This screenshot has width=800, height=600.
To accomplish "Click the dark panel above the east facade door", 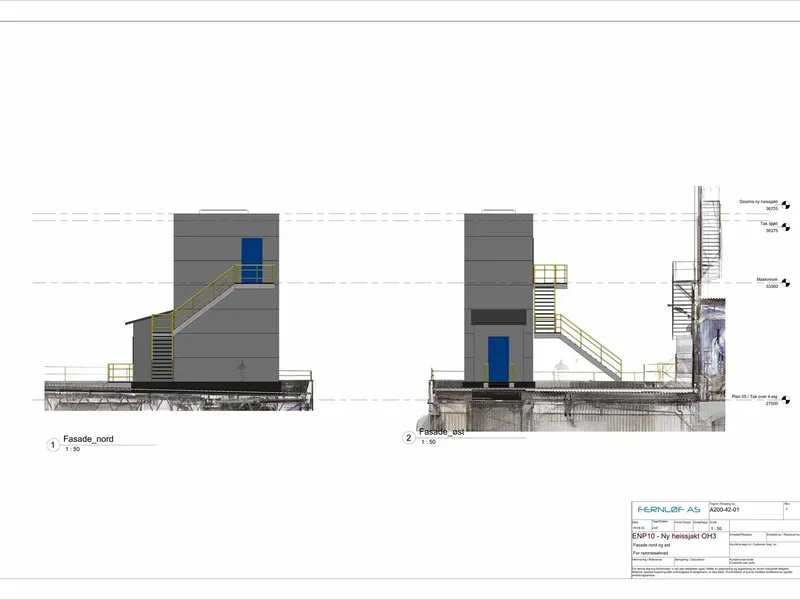I will coord(498,317).
